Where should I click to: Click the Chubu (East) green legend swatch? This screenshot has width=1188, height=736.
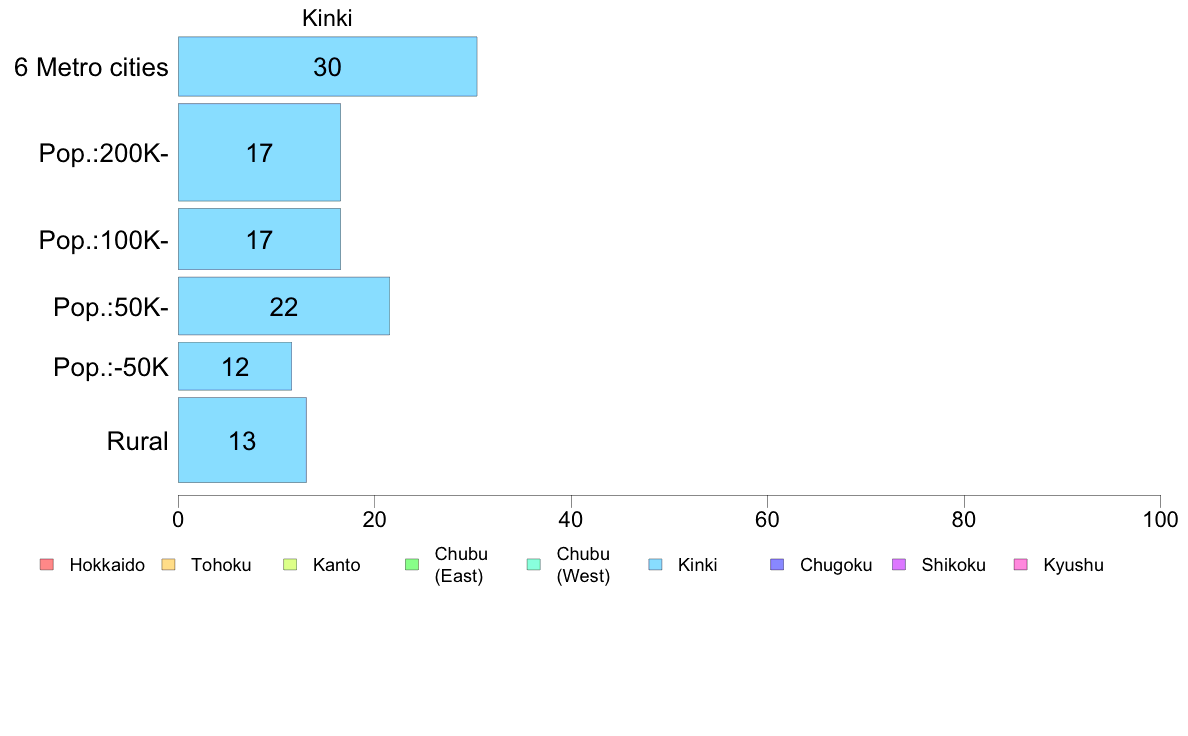coord(412,565)
